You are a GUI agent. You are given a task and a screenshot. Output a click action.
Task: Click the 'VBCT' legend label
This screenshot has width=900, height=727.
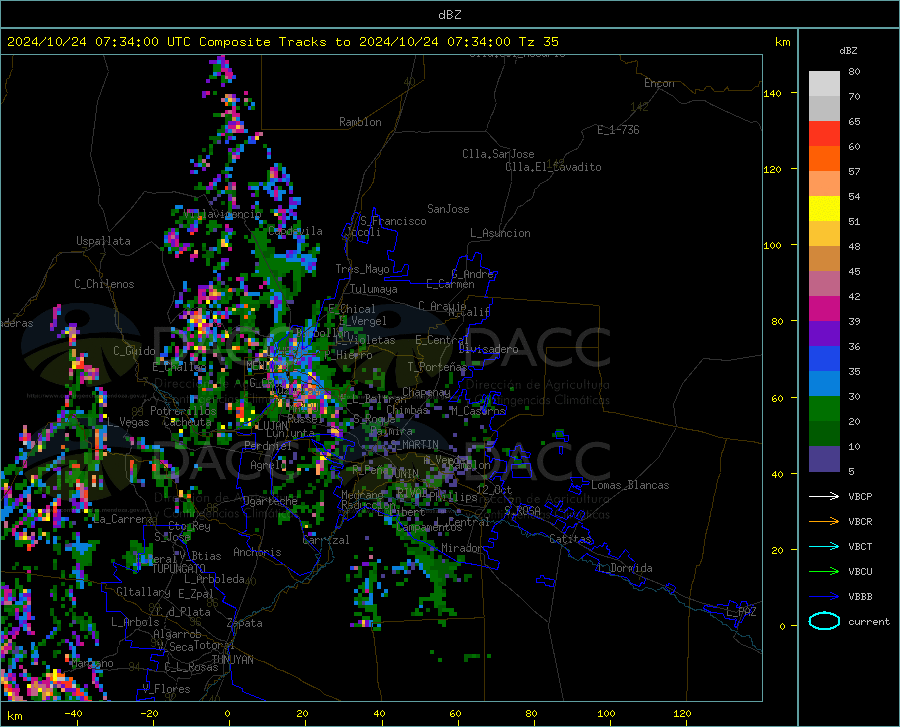click(x=860, y=546)
